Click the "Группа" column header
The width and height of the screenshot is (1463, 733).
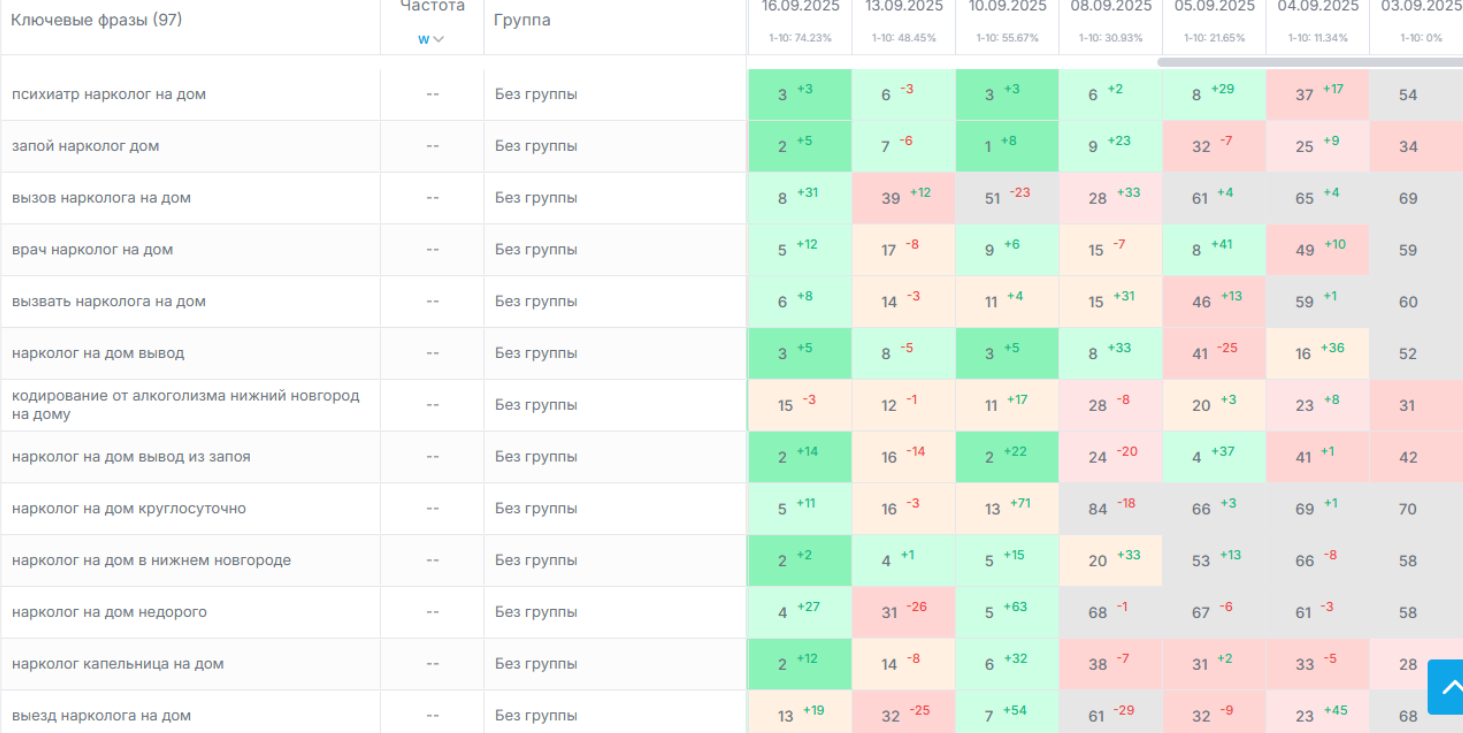[522, 20]
